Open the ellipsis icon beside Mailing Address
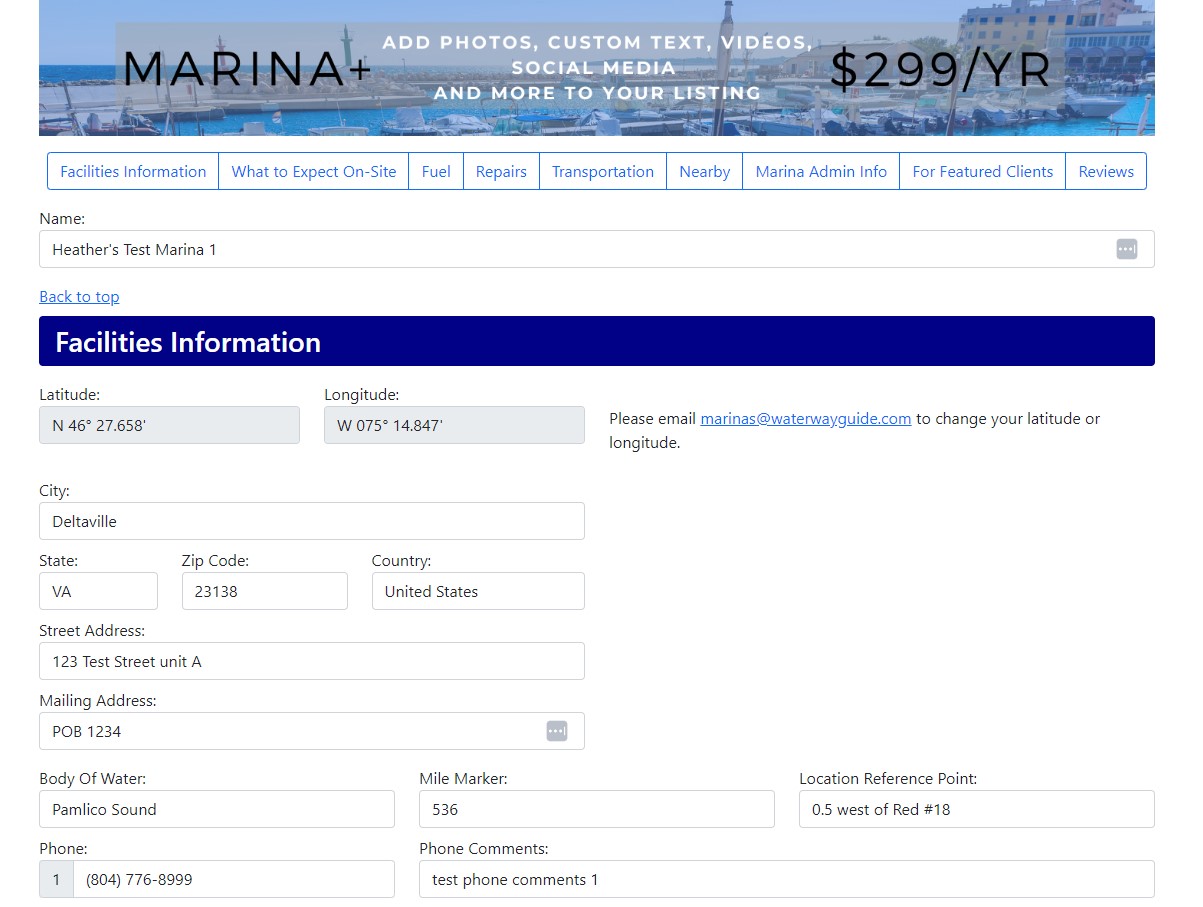 (x=557, y=731)
